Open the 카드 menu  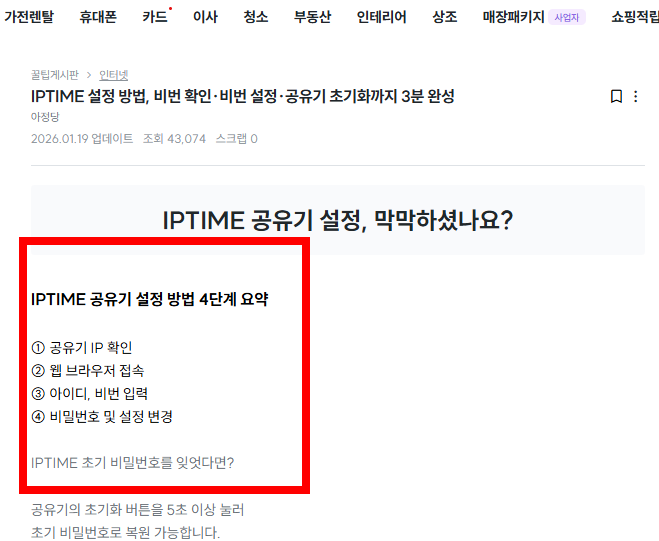coord(155,16)
